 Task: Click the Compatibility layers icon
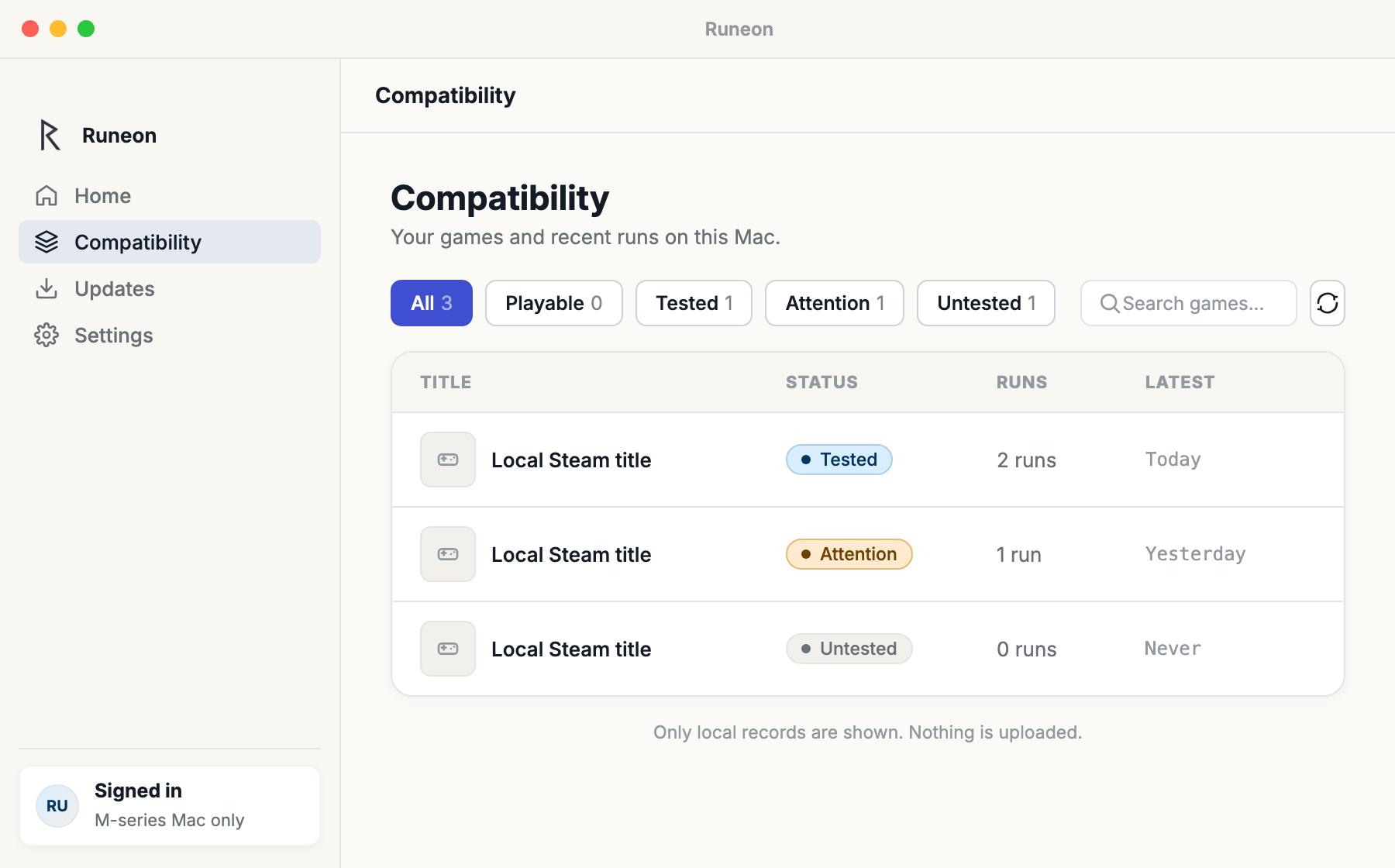tap(46, 242)
